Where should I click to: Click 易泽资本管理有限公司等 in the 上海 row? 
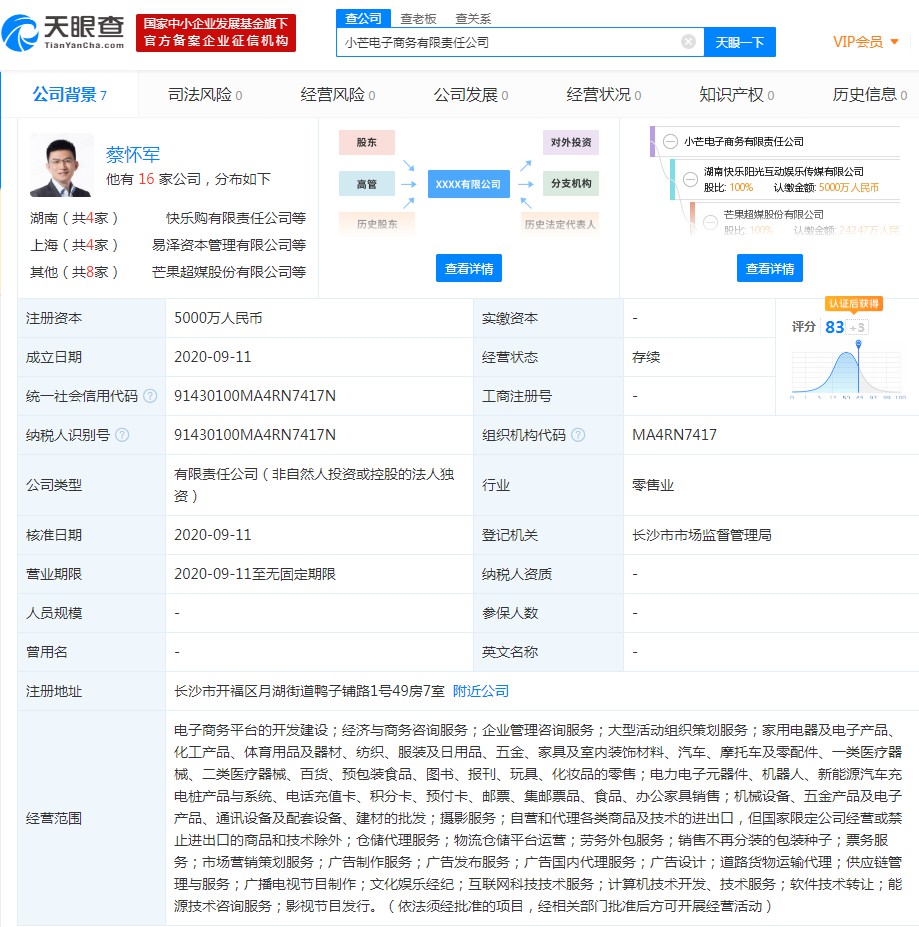228,245
